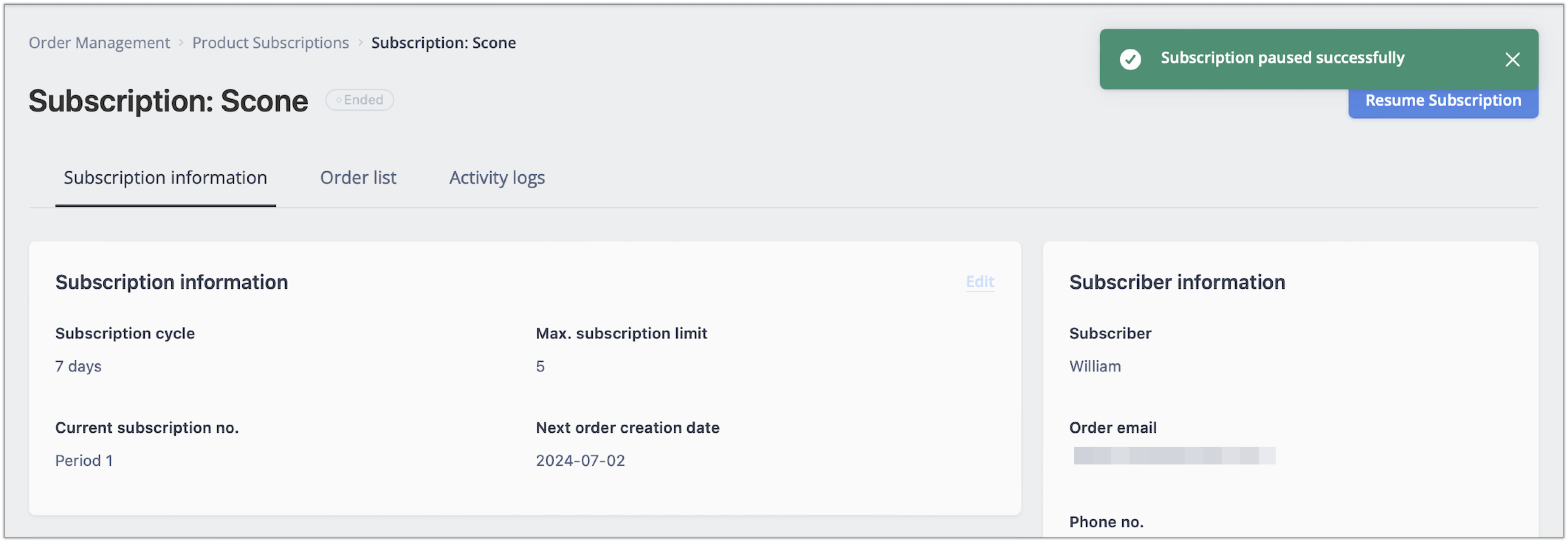Image resolution: width=1568 pixels, height=542 pixels.
Task: Click the next order date 2024-07-02
Action: point(580,461)
